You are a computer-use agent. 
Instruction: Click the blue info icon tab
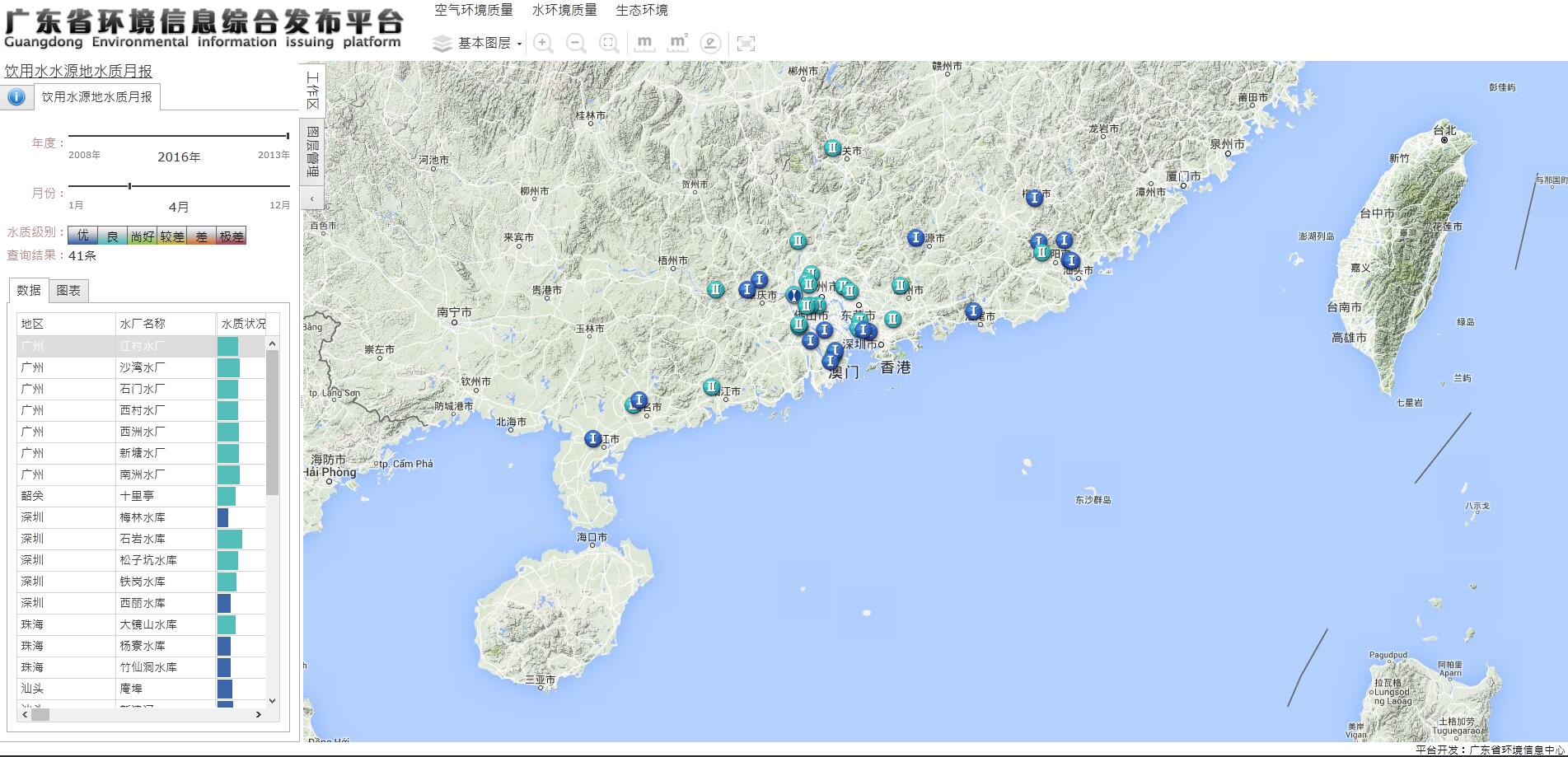click(16, 97)
